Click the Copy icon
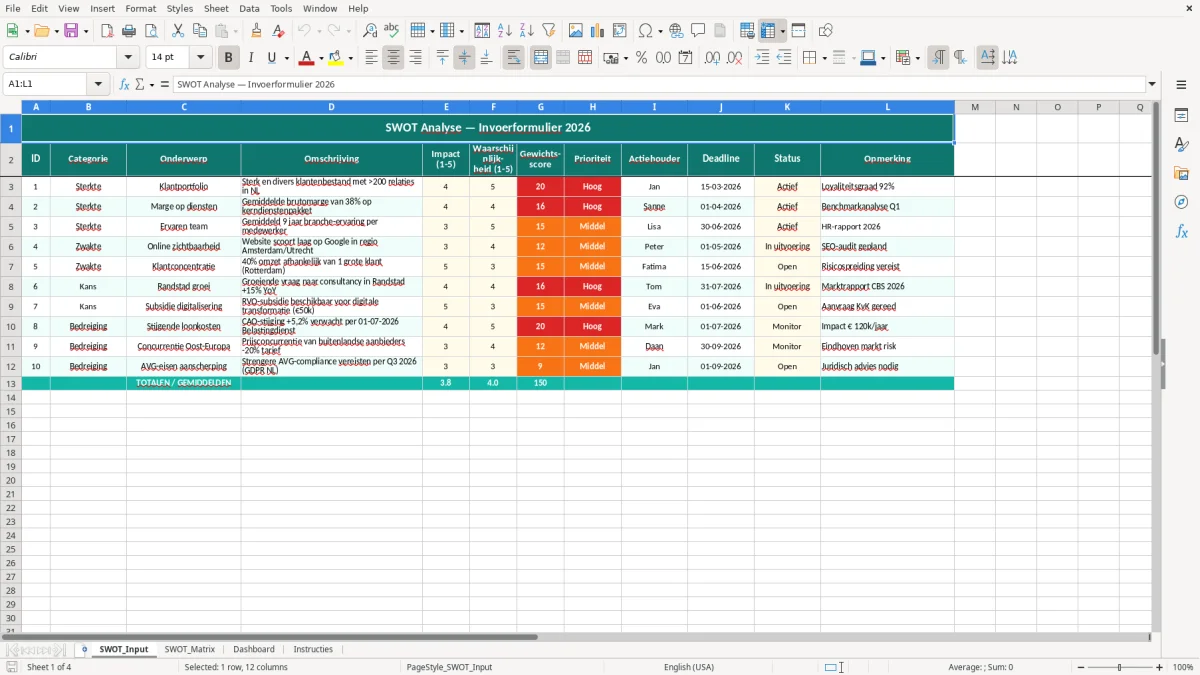This screenshot has width=1200, height=675. (199, 31)
